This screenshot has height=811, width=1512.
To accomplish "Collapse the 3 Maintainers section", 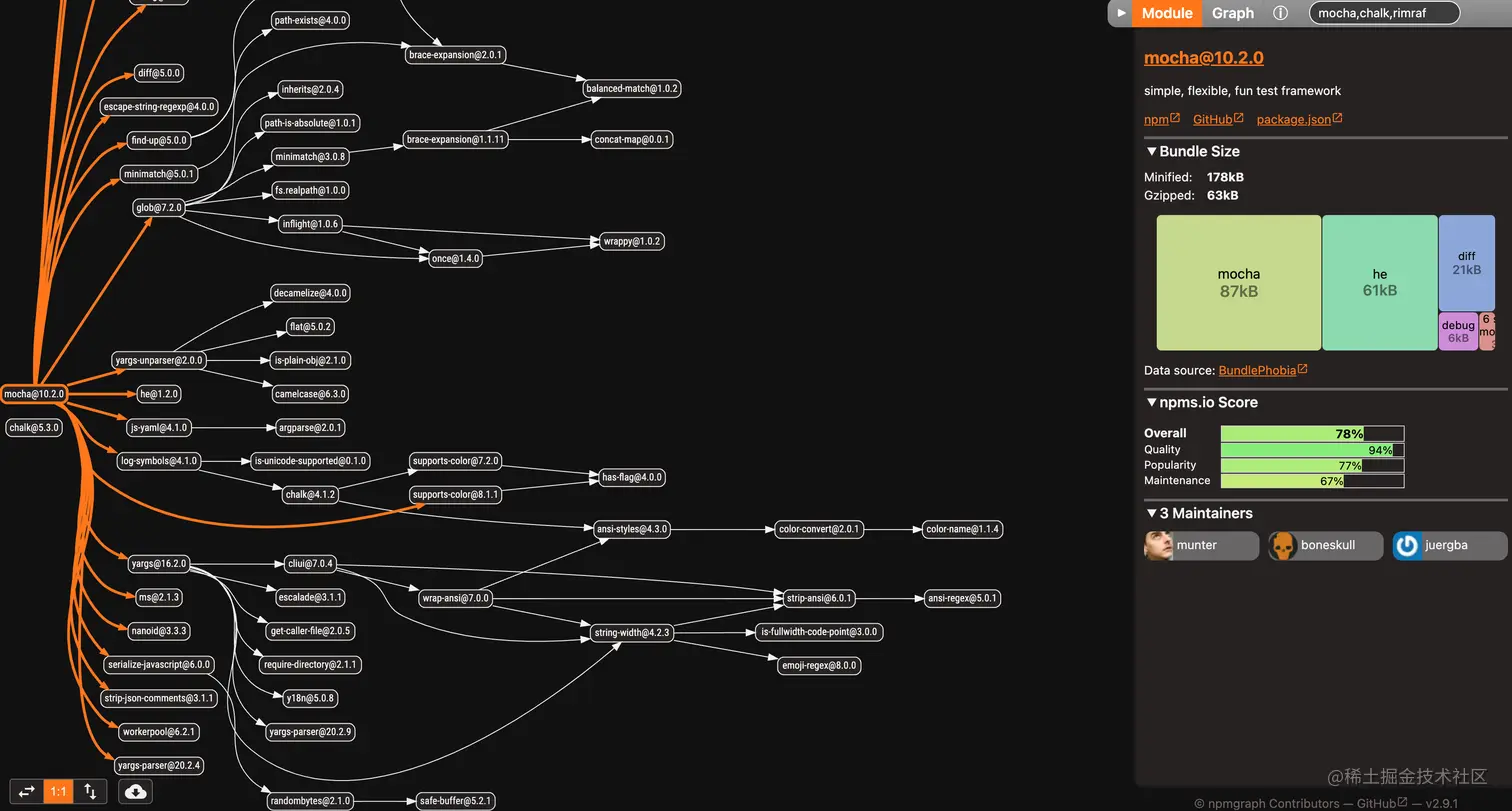I will point(1198,513).
